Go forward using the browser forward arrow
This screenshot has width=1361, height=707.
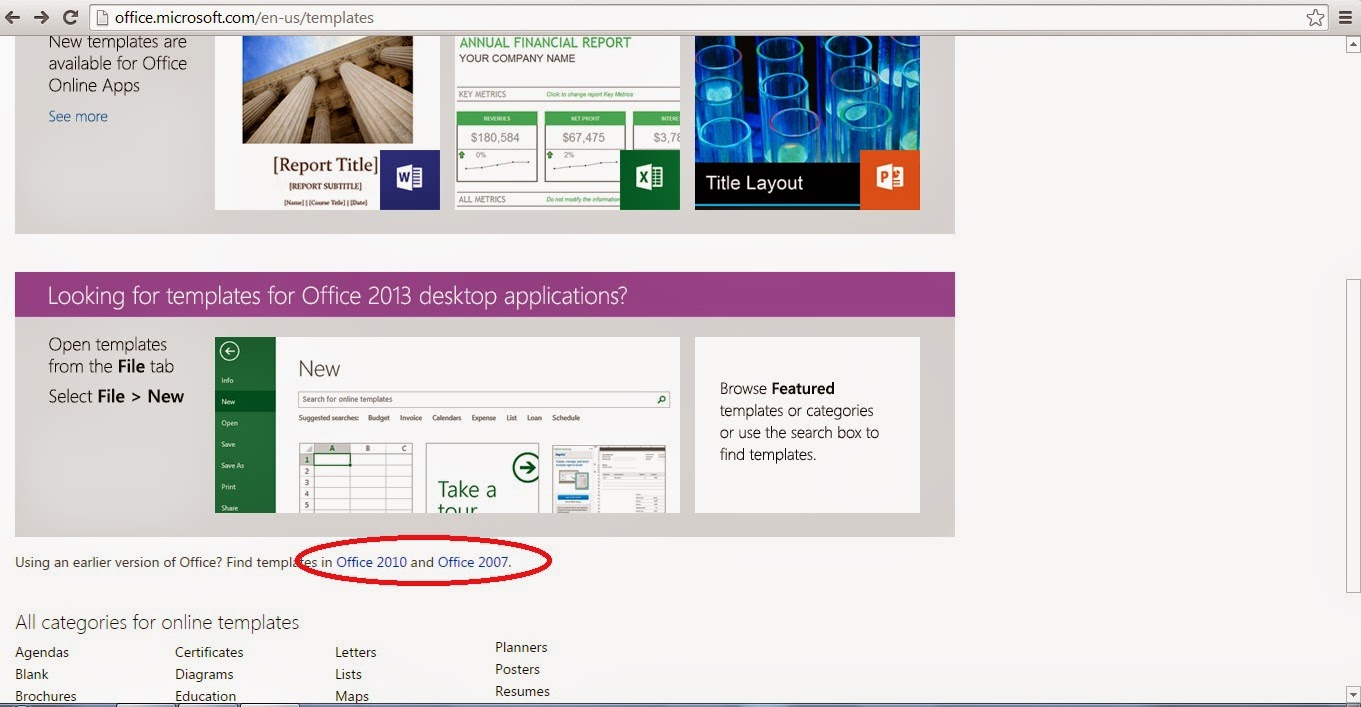pyautogui.click(x=41, y=17)
